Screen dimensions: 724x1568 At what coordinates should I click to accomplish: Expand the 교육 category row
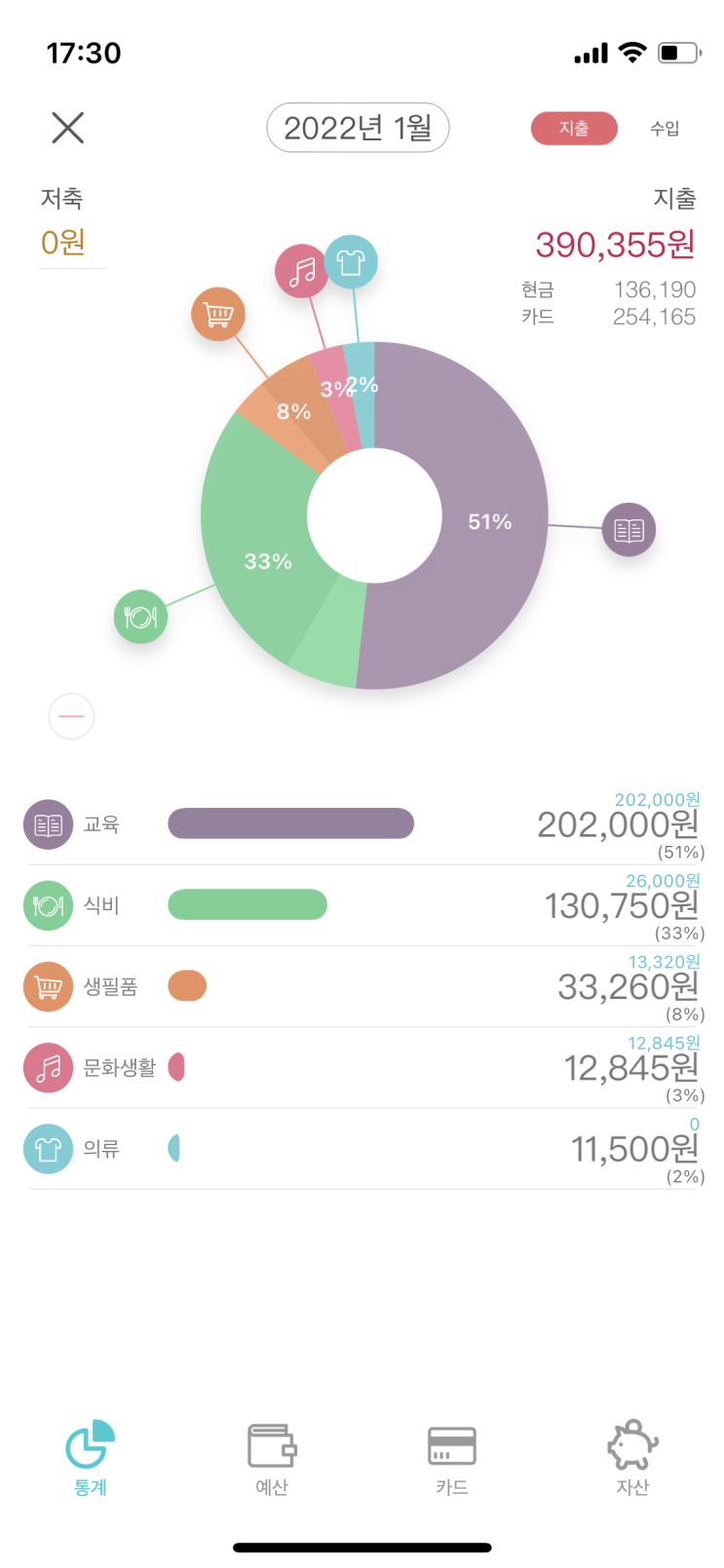click(362, 824)
